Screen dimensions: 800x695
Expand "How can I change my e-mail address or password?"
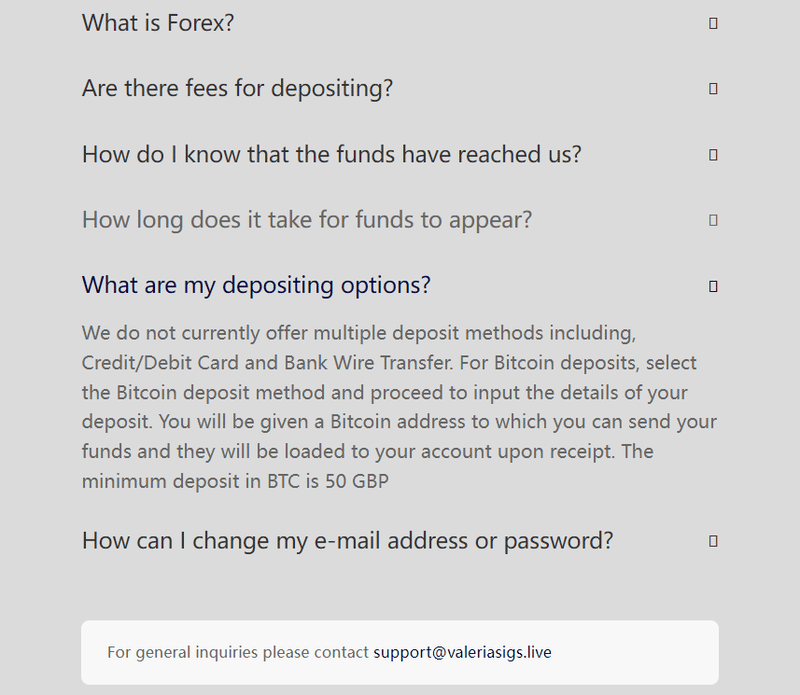[347, 540]
